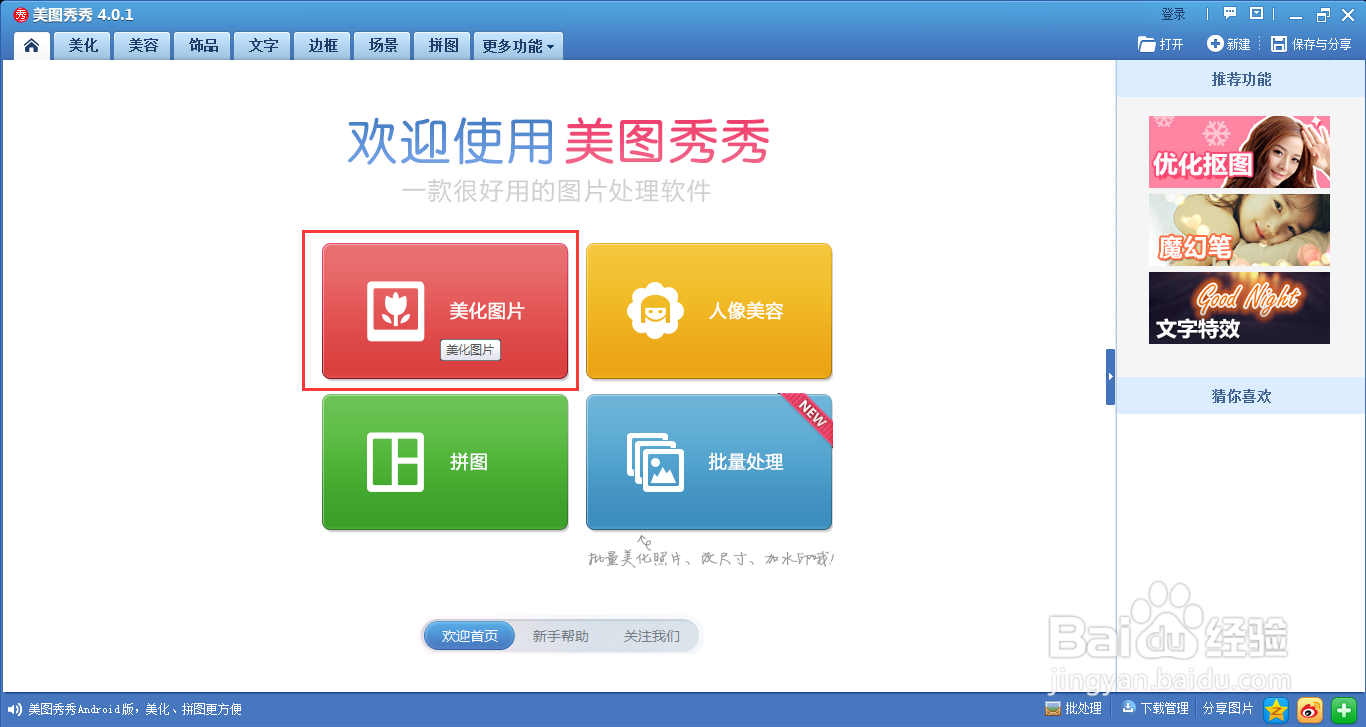Click the 登录 login link
Image resolution: width=1366 pixels, height=727 pixels.
(1173, 14)
